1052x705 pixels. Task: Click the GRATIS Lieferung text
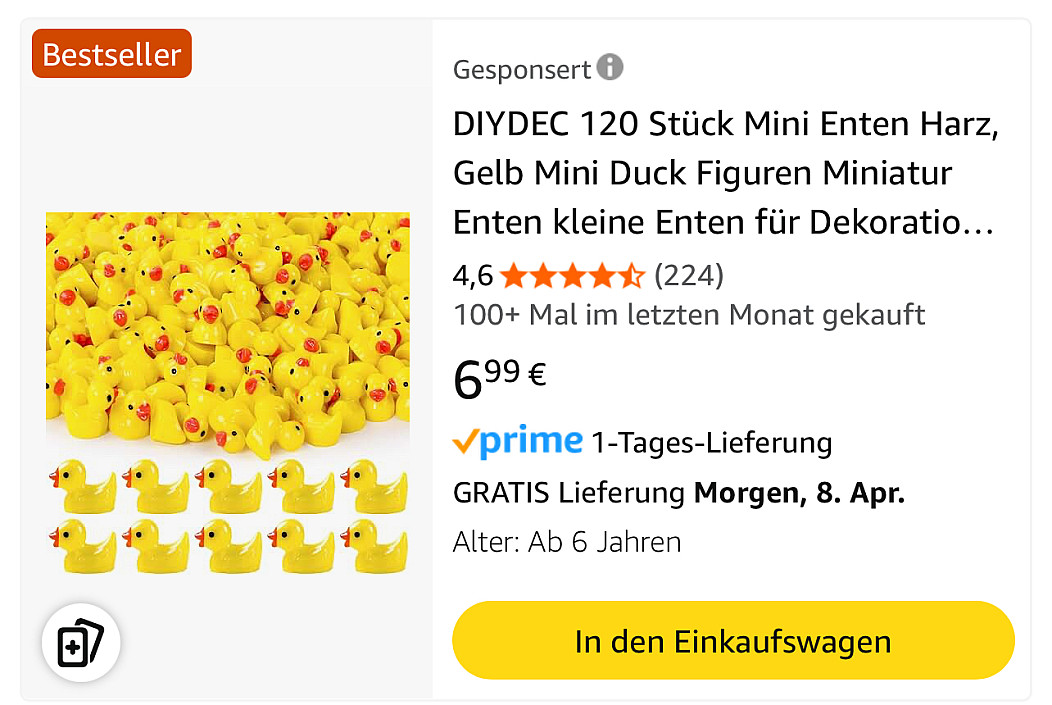pos(569,493)
